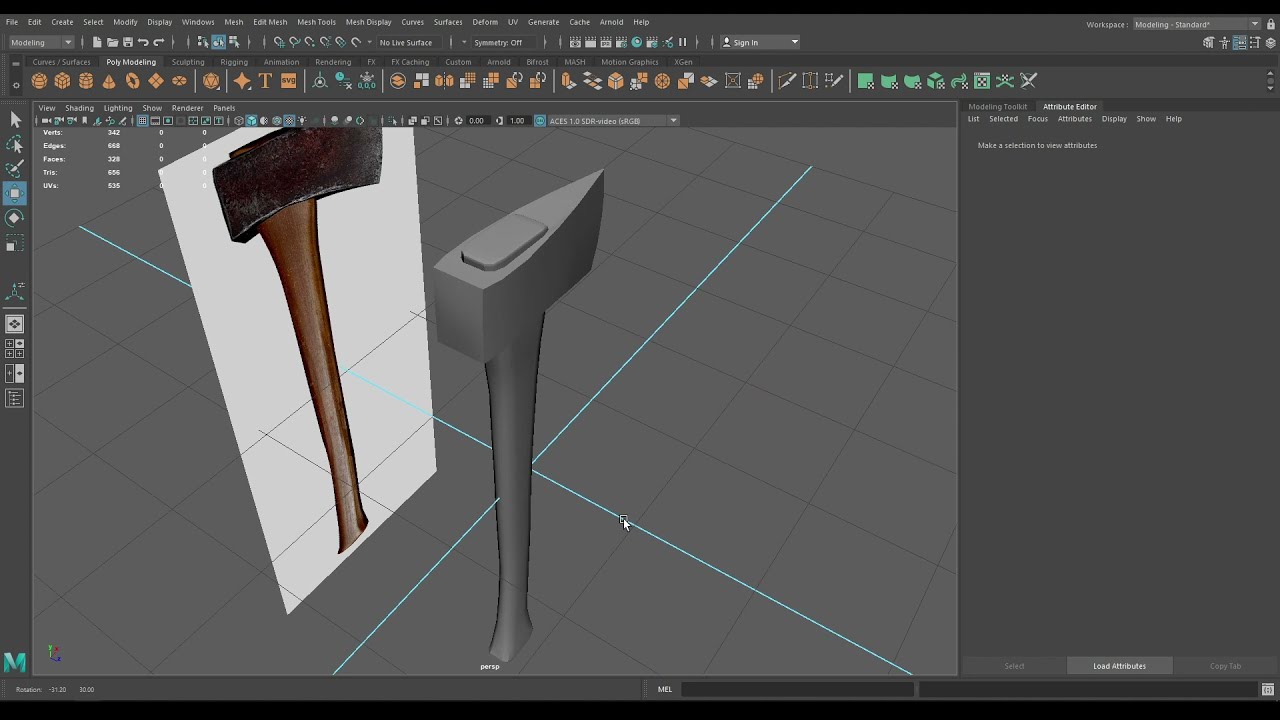Click the Copy Tab button
This screenshot has width=1280, height=720.
(1225, 666)
